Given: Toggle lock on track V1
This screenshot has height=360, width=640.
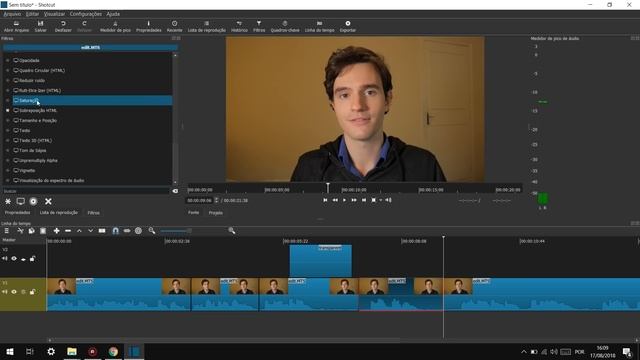Looking at the screenshot, I should coord(33,292).
